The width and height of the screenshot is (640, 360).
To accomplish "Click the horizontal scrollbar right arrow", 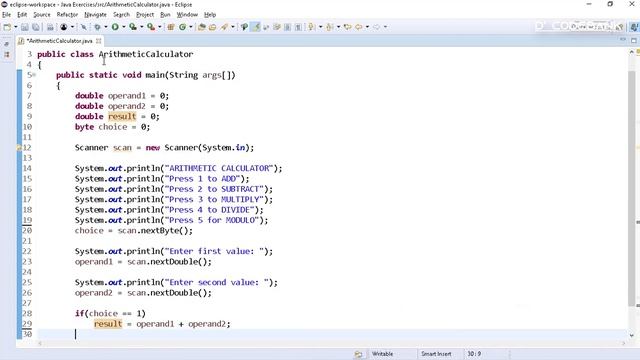I will (623, 343).
